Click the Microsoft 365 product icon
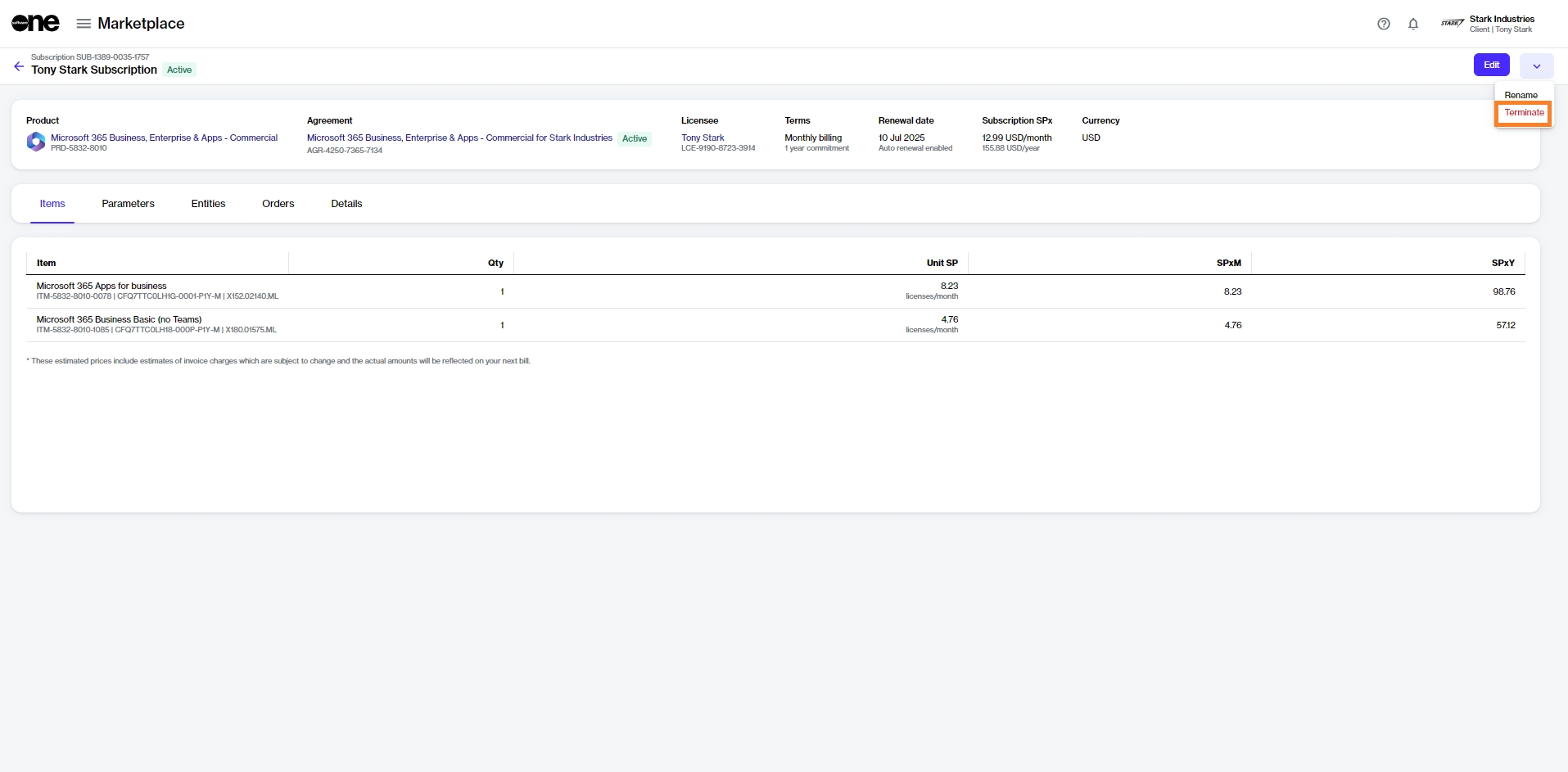Viewport: 1568px width, 772px height. pyautogui.click(x=36, y=142)
